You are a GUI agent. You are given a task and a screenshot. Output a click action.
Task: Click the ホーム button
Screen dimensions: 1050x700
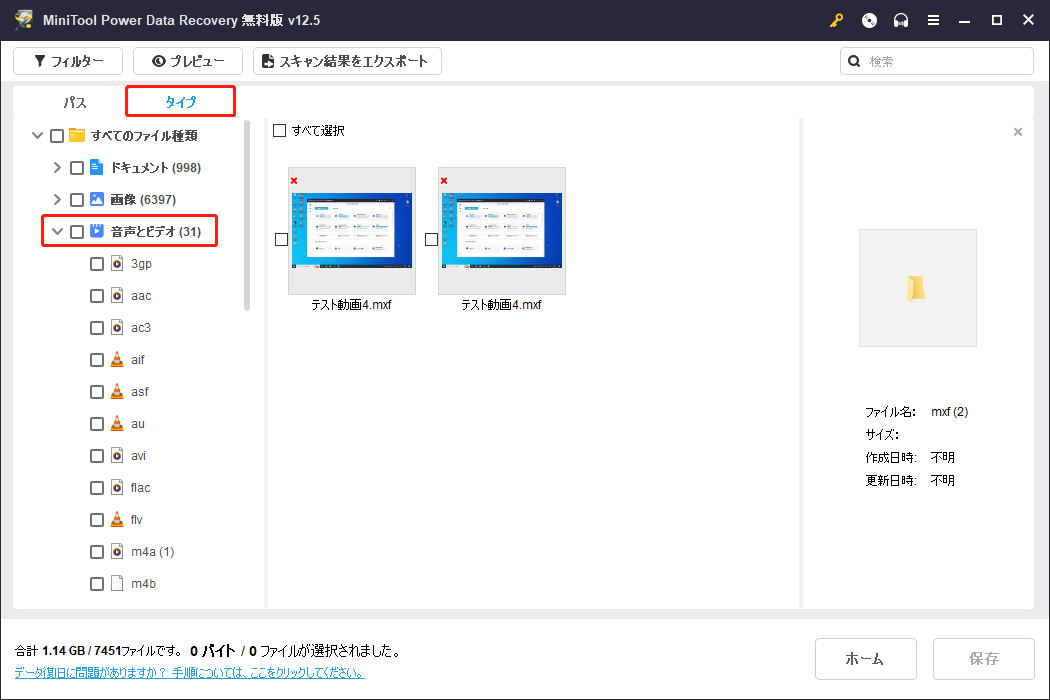865,658
